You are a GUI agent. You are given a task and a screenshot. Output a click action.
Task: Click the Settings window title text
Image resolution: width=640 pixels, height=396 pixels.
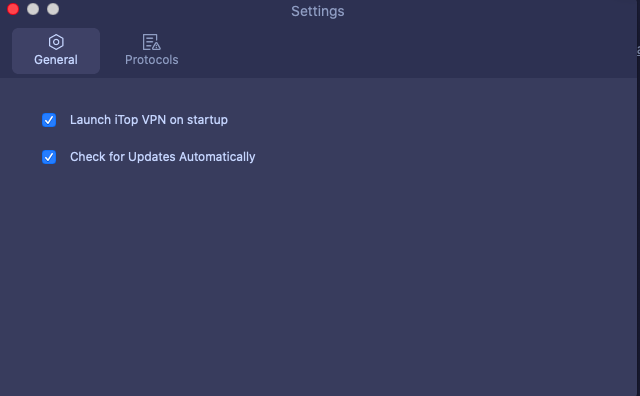click(318, 11)
